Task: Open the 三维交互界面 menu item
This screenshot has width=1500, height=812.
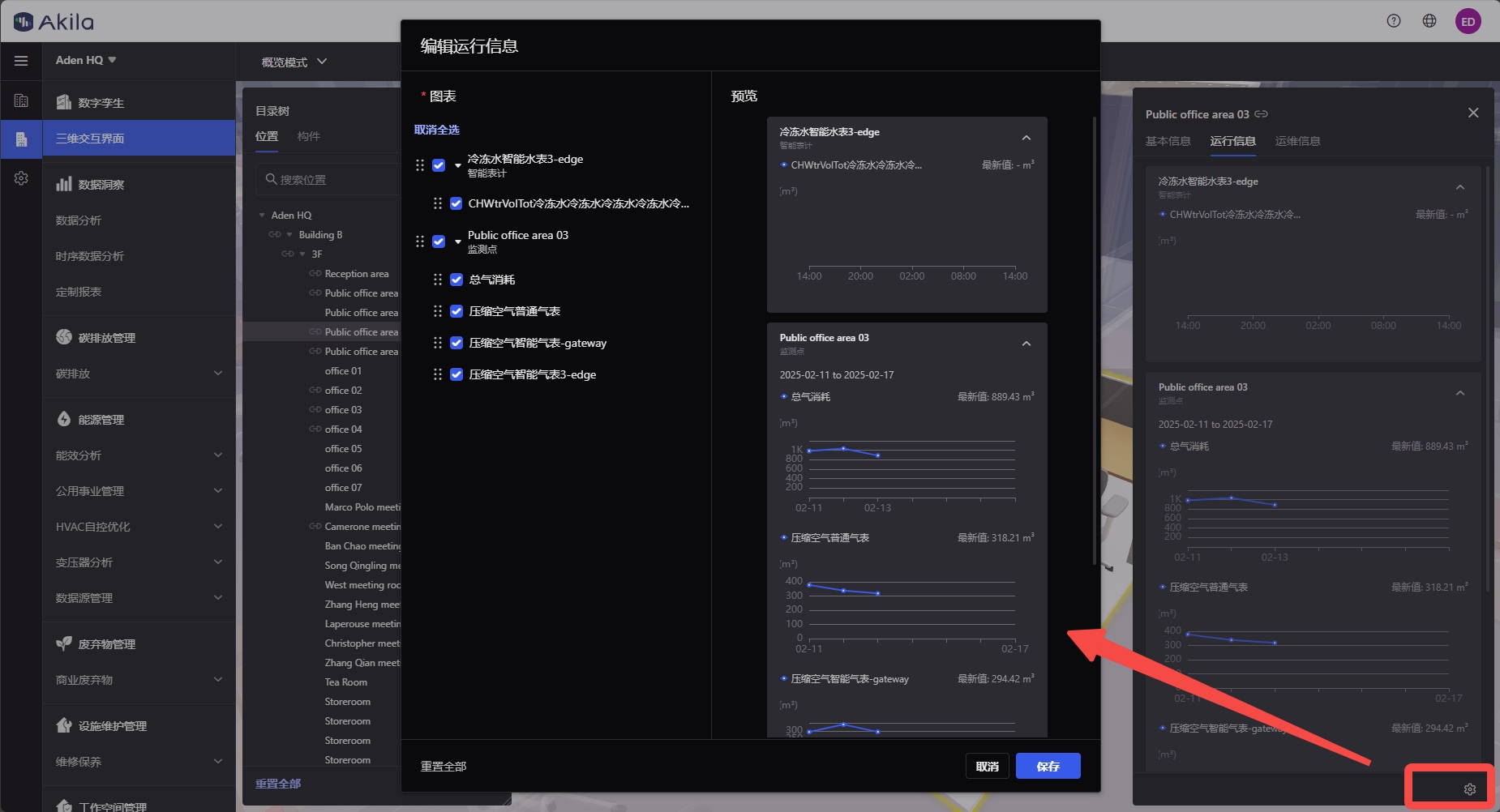Action: pos(139,139)
